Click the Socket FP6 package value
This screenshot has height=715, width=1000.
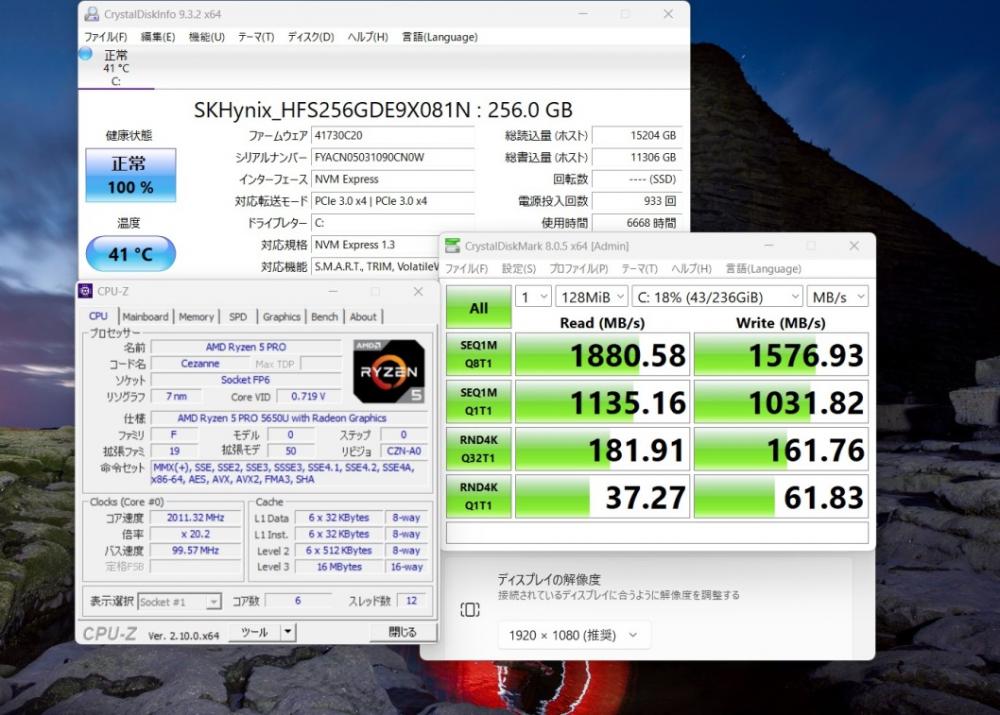246,380
